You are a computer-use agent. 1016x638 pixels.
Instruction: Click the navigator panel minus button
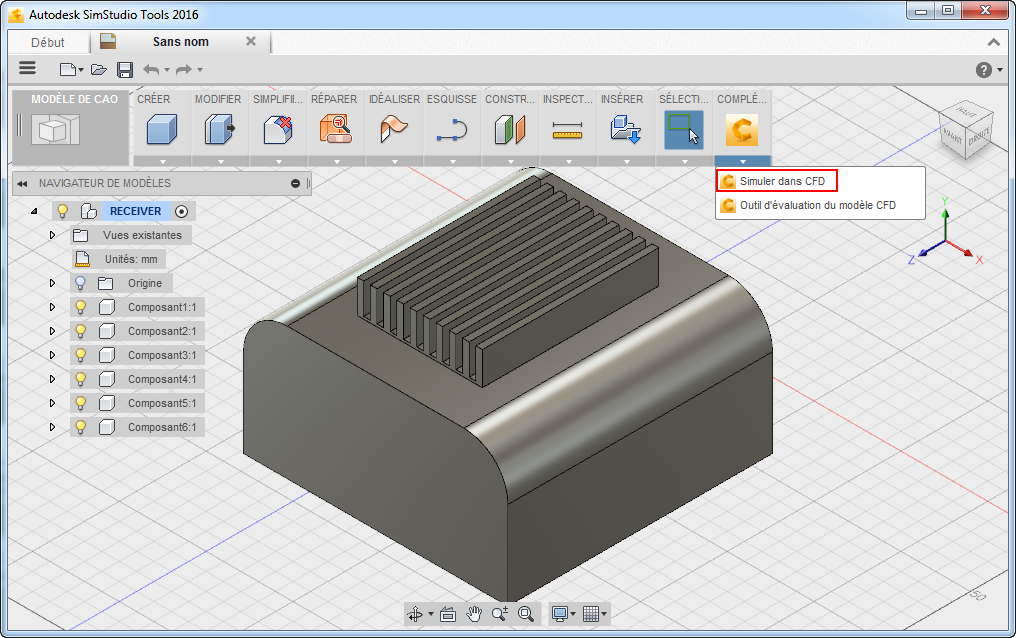pyautogui.click(x=295, y=183)
